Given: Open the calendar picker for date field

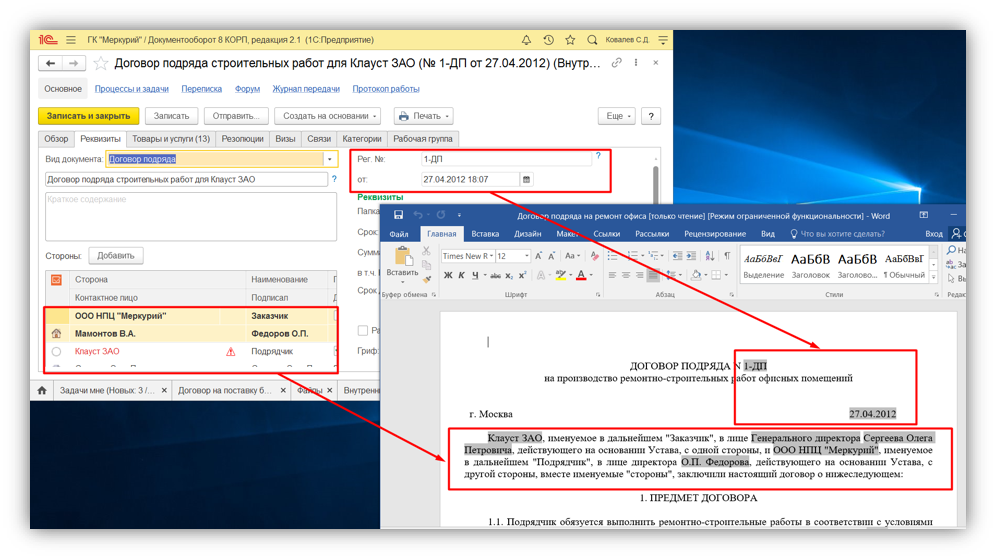Looking at the screenshot, I should click(526, 180).
